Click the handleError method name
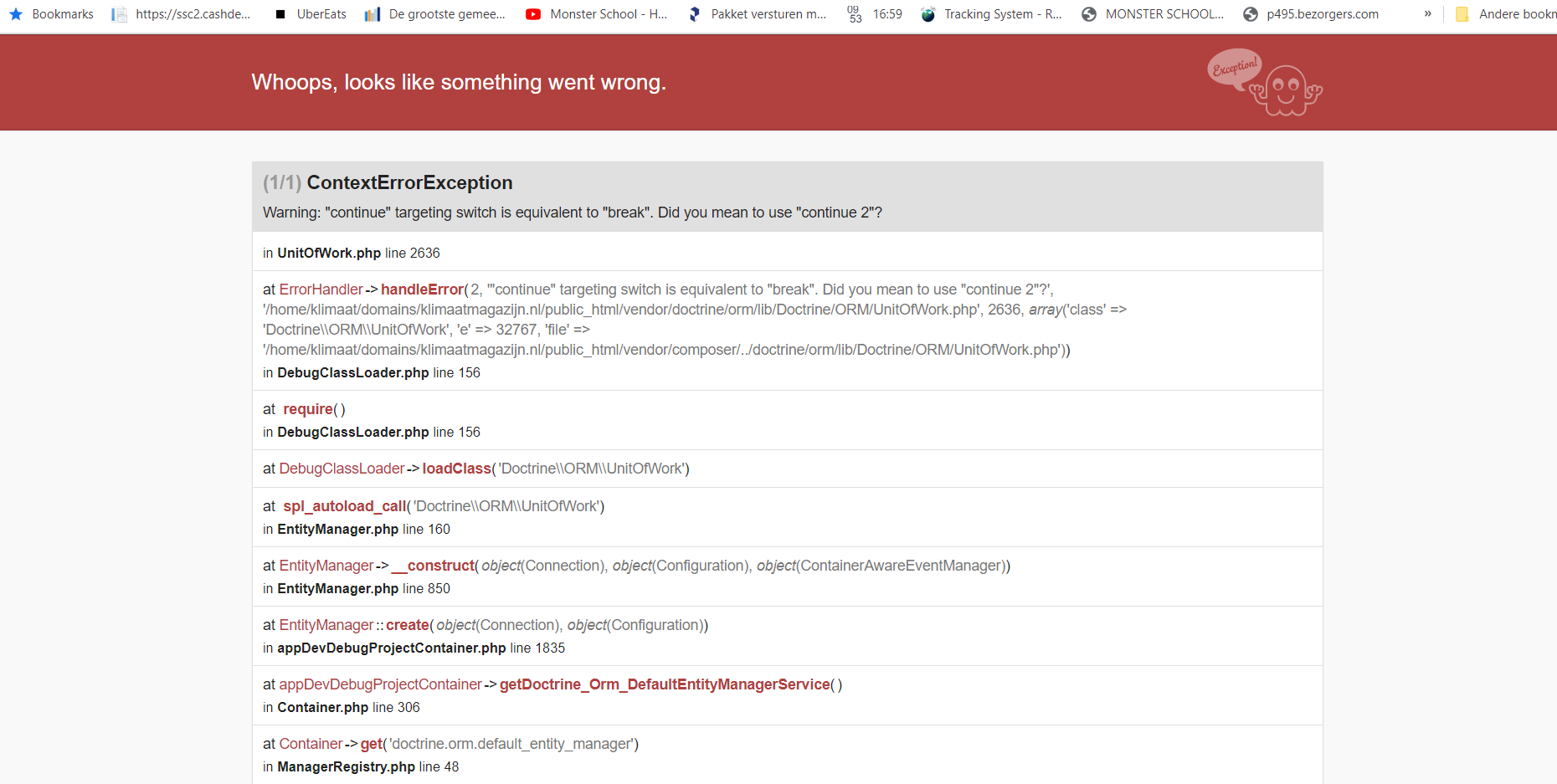The width and height of the screenshot is (1557, 784). tap(422, 290)
